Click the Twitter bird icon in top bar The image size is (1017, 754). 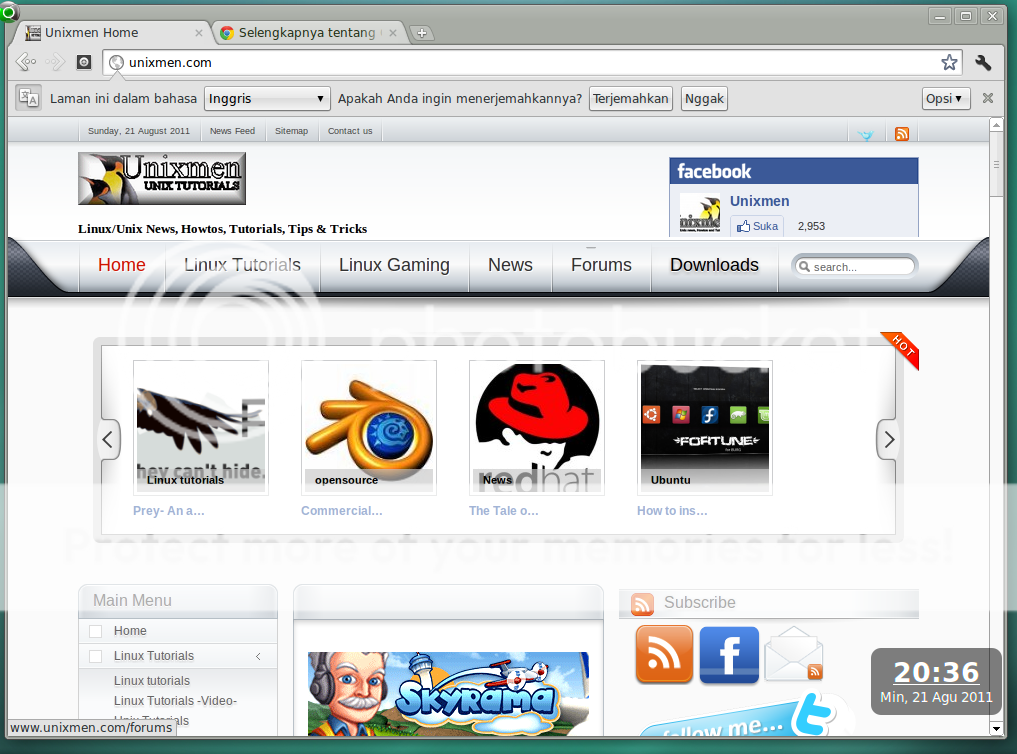coord(865,134)
